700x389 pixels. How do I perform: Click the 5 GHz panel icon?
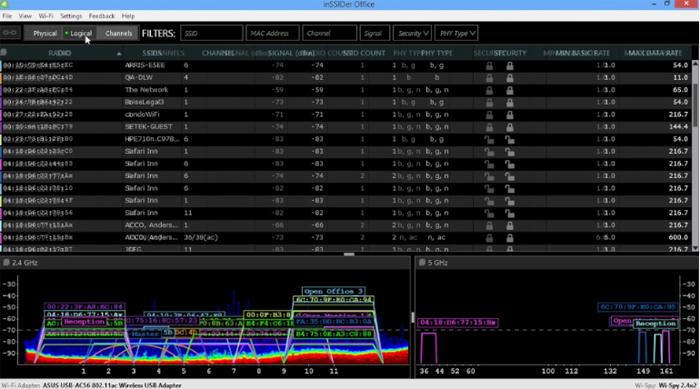coord(422,263)
